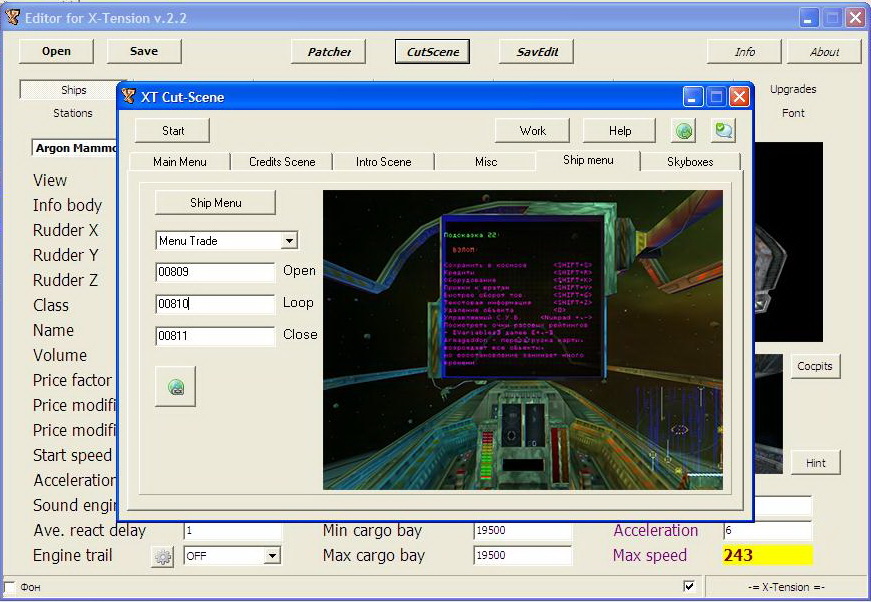
Task: Select the Credits Scene tab
Action: coord(282,161)
